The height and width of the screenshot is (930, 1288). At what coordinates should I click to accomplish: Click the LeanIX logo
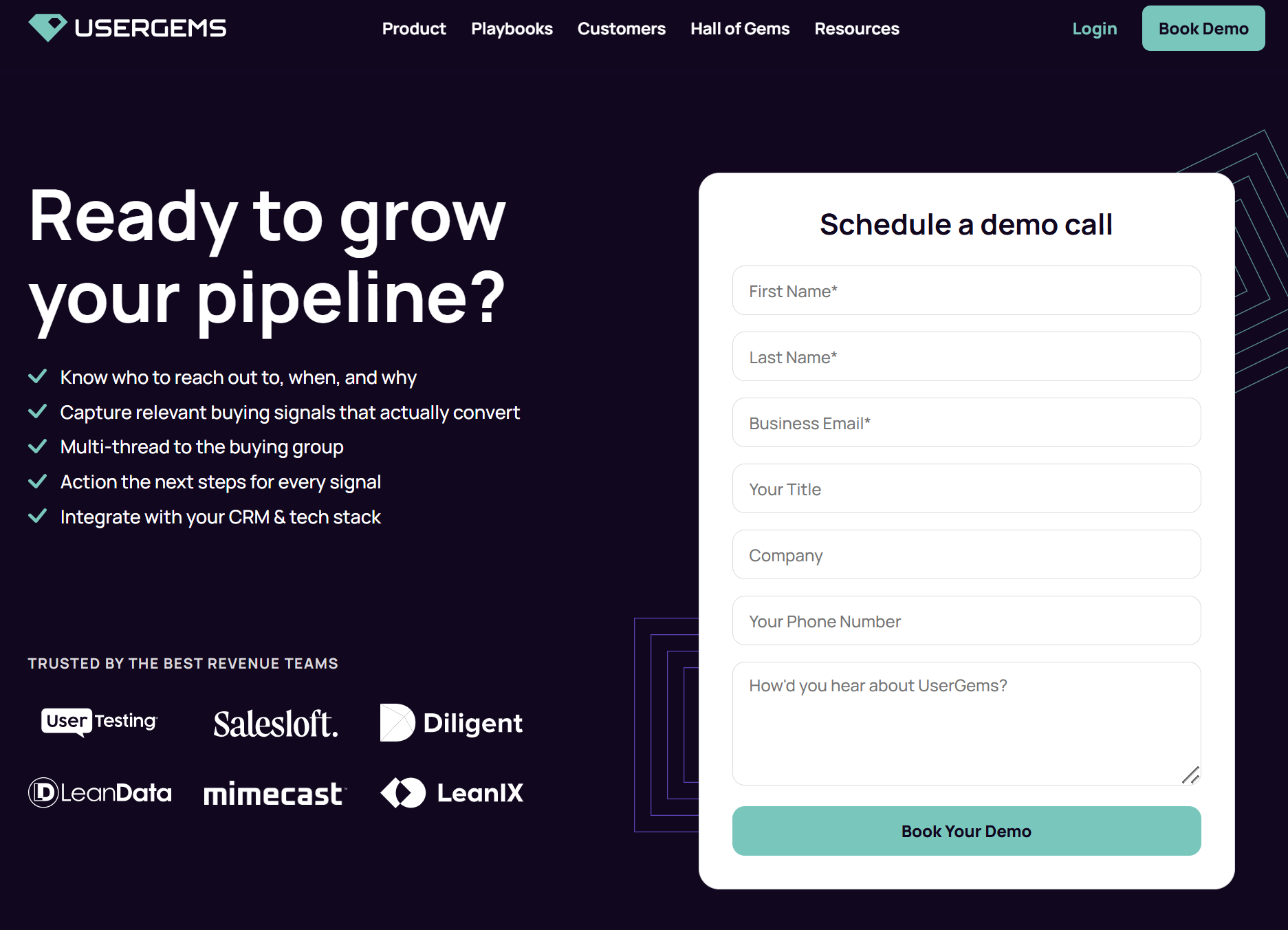(452, 792)
